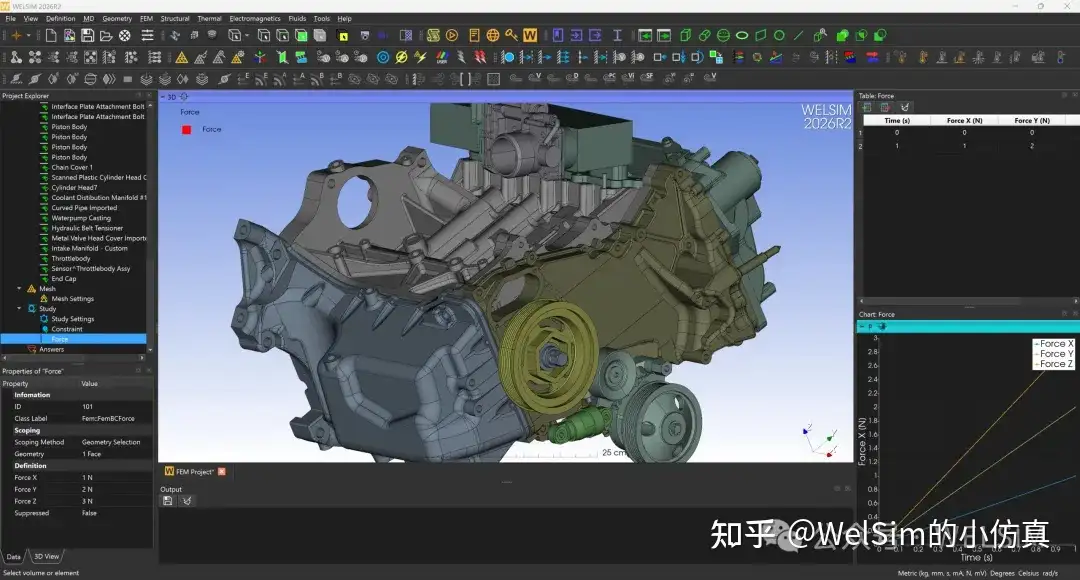Select End Cap part in tree
Image resolution: width=1080 pixels, height=580 pixels.
(63, 278)
